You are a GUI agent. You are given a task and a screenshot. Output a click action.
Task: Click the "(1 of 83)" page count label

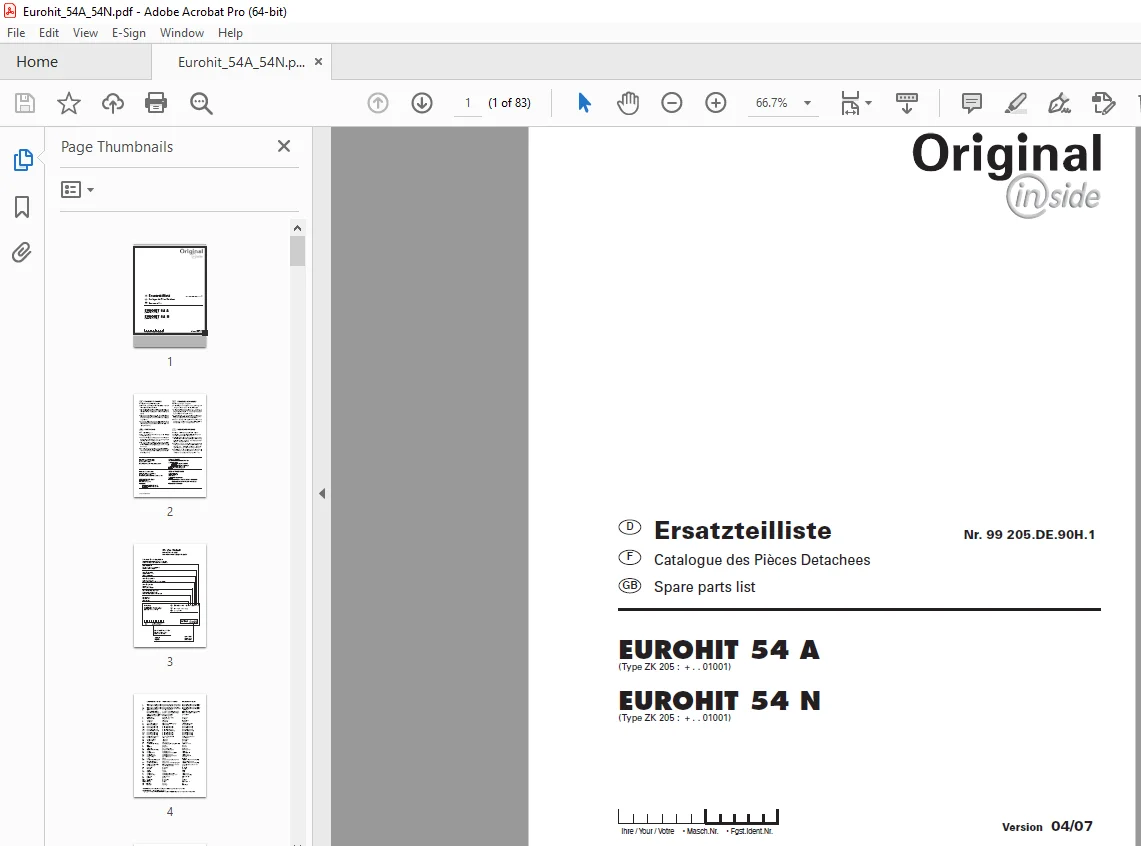point(509,103)
